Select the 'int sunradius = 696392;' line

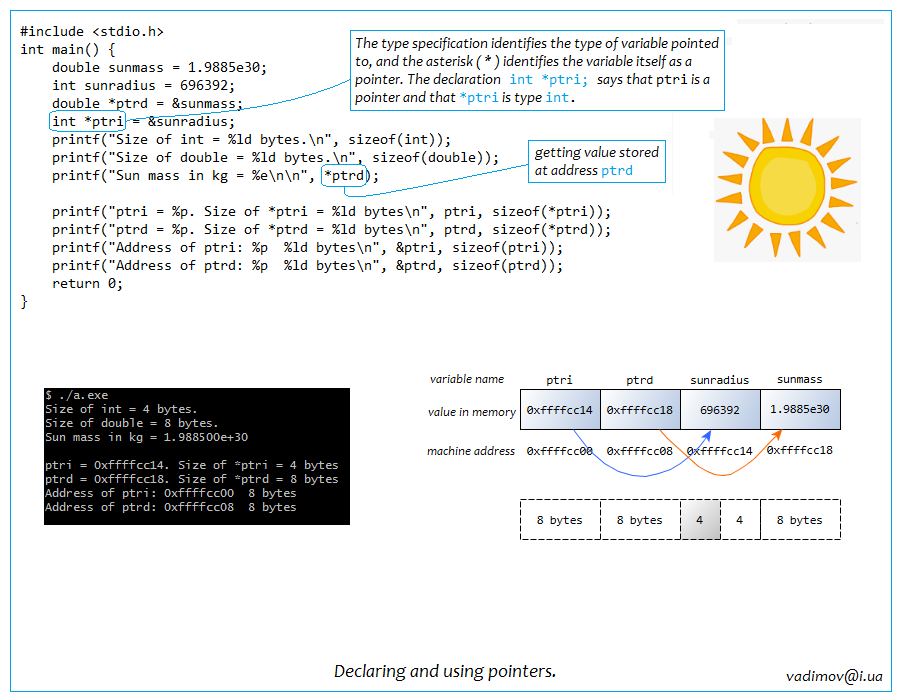click(x=143, y=85)
